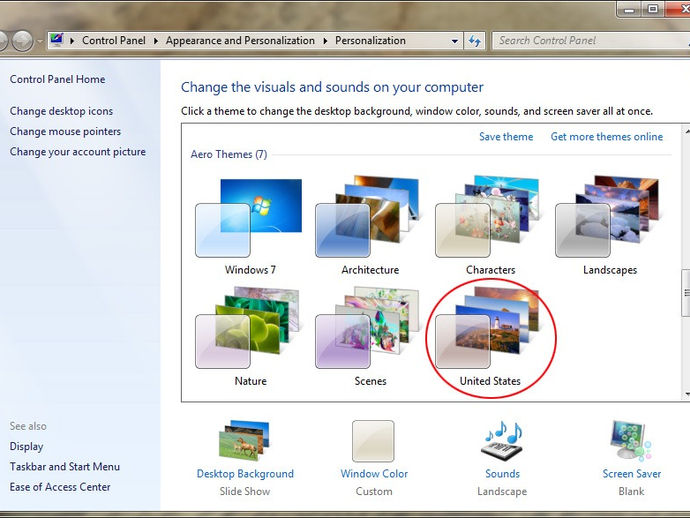The image size is (690, 518).
Task: Click the Screen Saver link text
Action: [x=631, y=474]
